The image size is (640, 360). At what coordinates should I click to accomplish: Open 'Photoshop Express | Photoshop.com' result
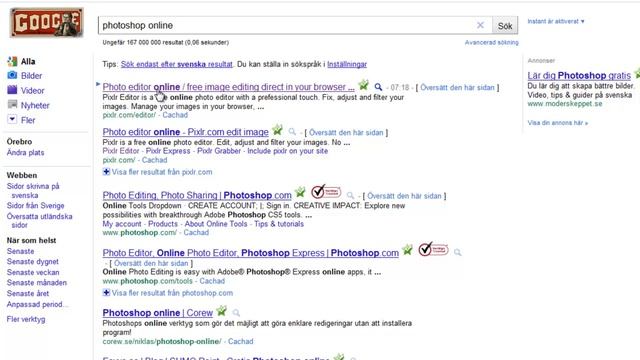251,253
